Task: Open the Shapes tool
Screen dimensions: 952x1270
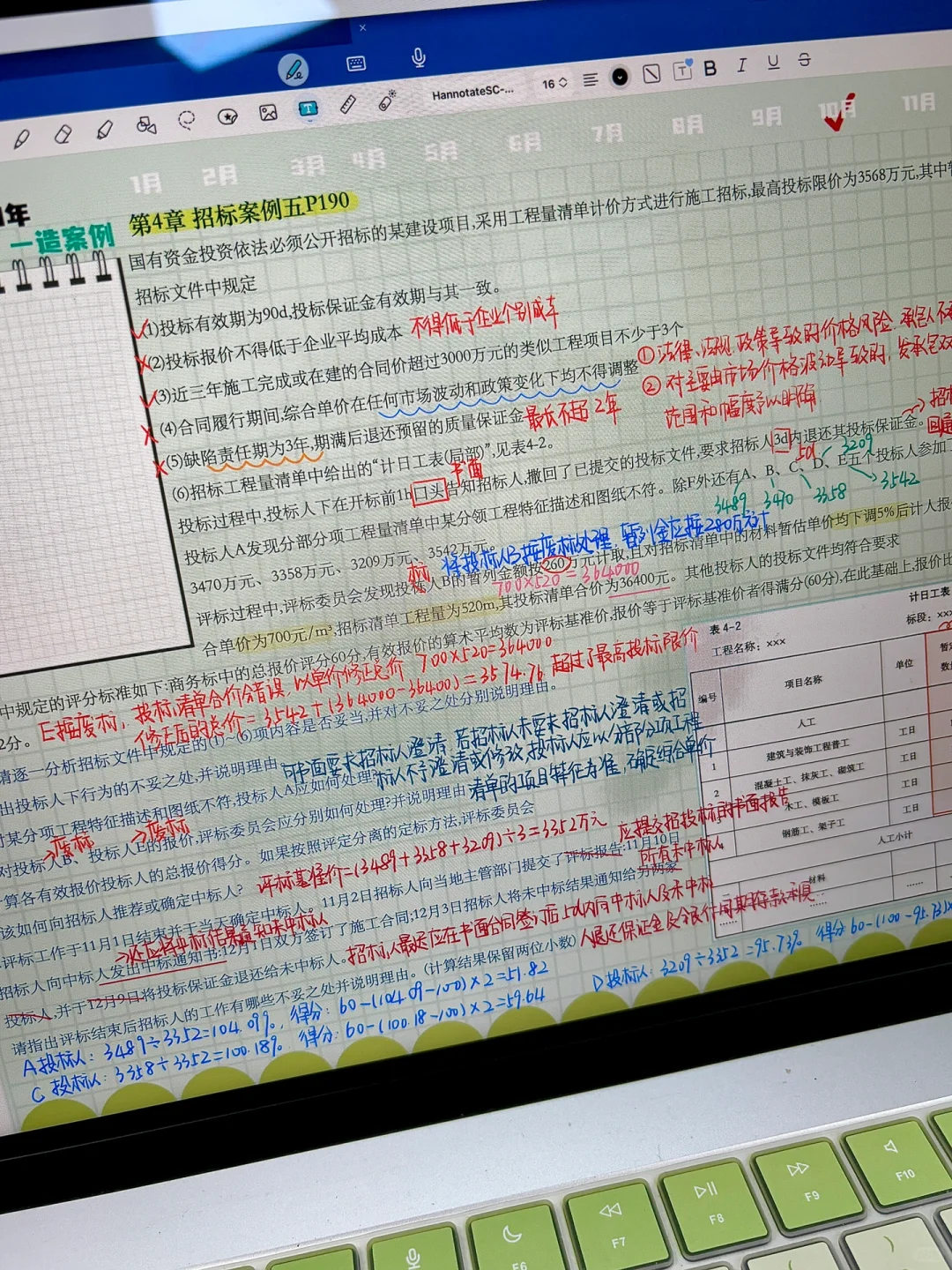Action: 145,126
